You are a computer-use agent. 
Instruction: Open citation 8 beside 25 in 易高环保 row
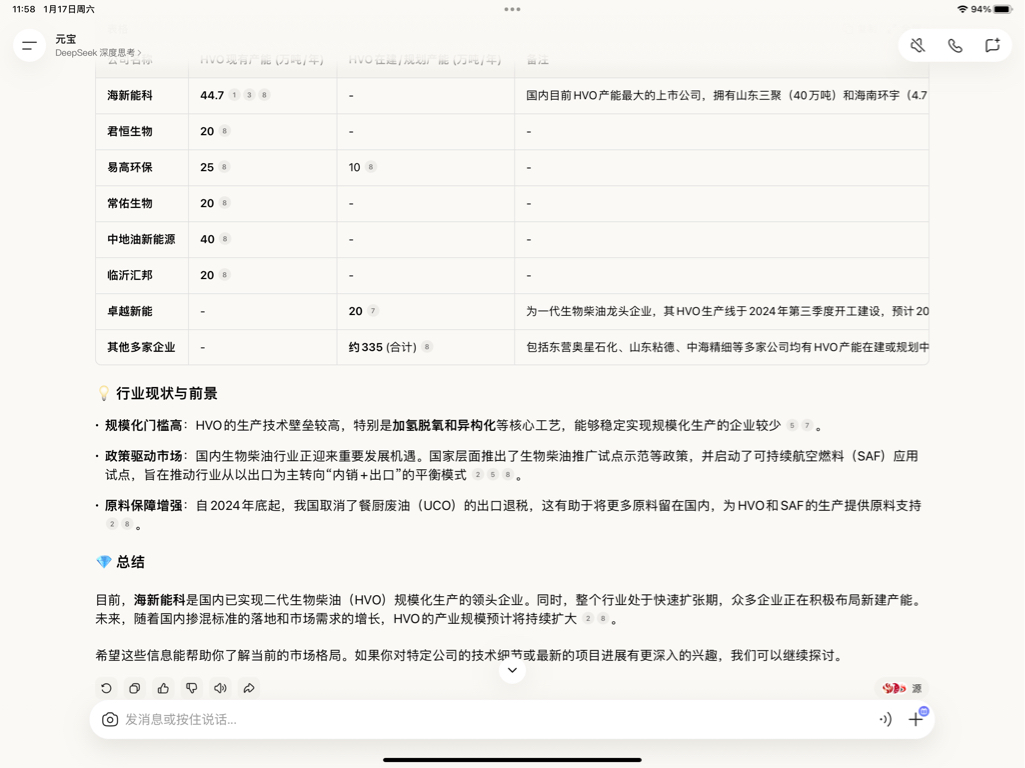224,167
